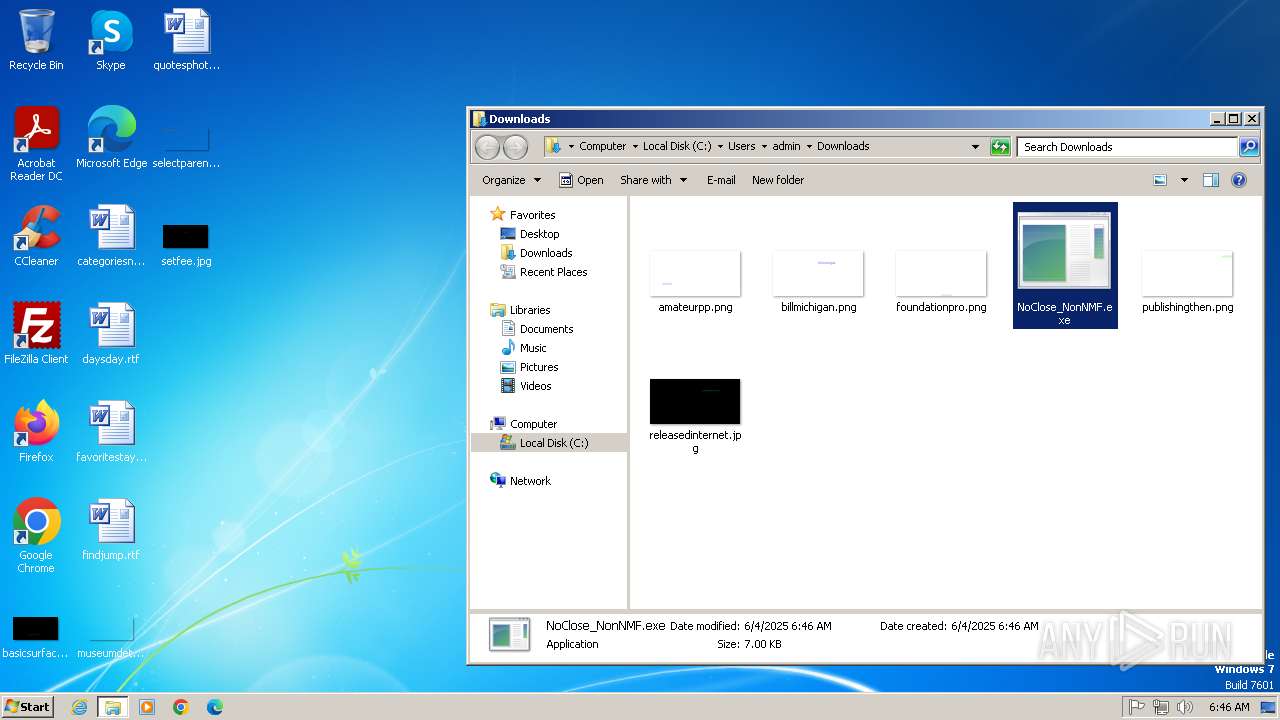
Task: Open Internet Explorer from the taskbar
Action: coord(80,707)
